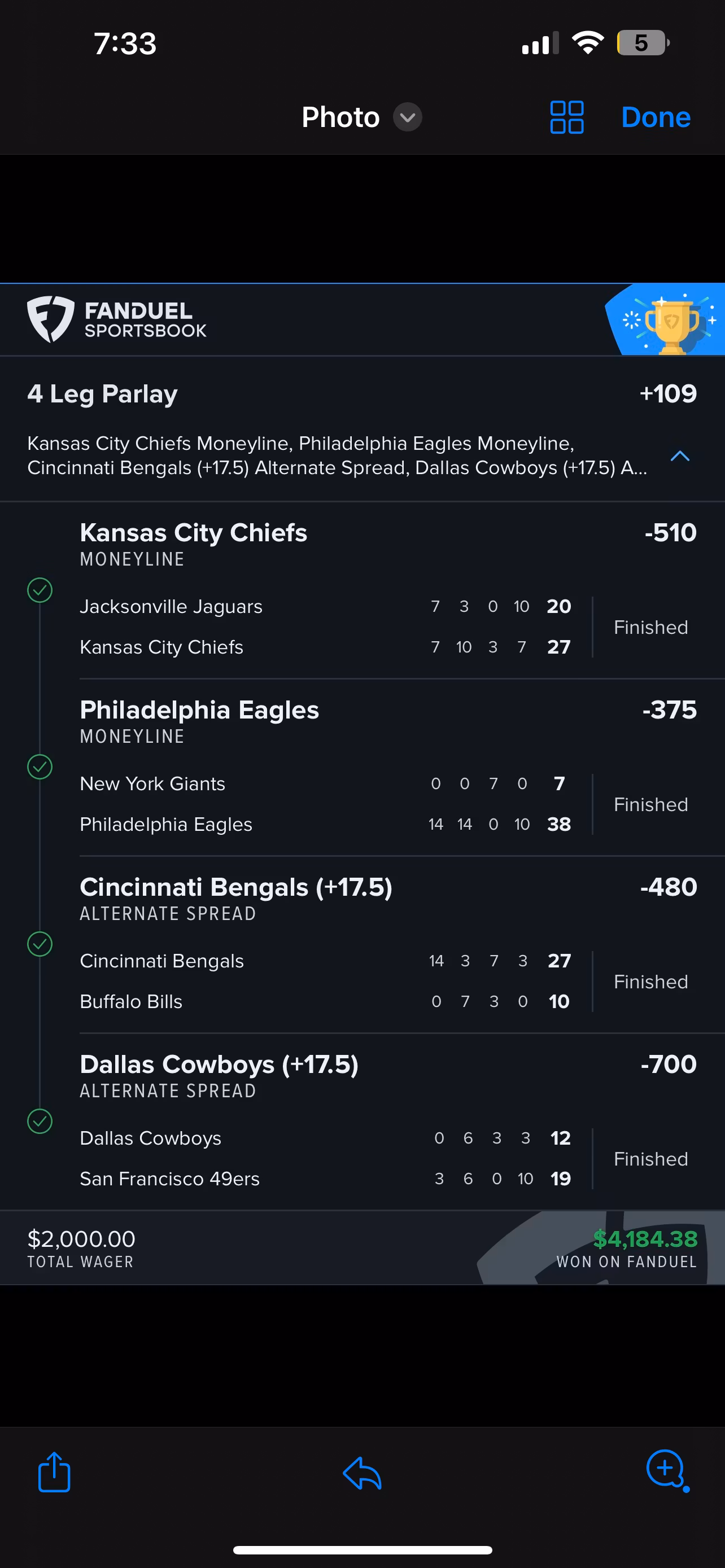The image size is (725, 1568).
Task: Tap the Dallas Cowboys leg checkmark
Action: click(x=40, y=1121)
